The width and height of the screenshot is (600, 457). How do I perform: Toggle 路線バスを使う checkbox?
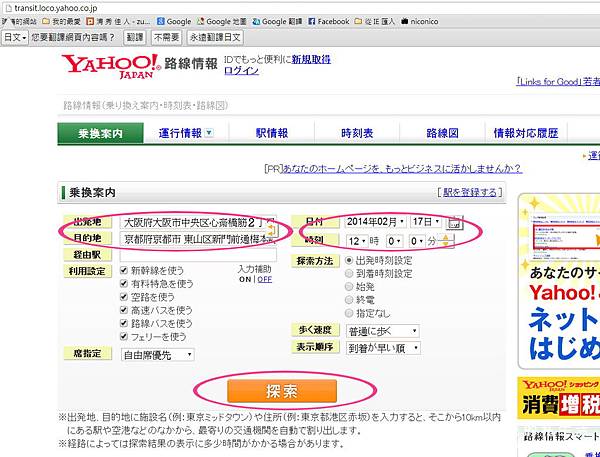click(x=124, y=323)
